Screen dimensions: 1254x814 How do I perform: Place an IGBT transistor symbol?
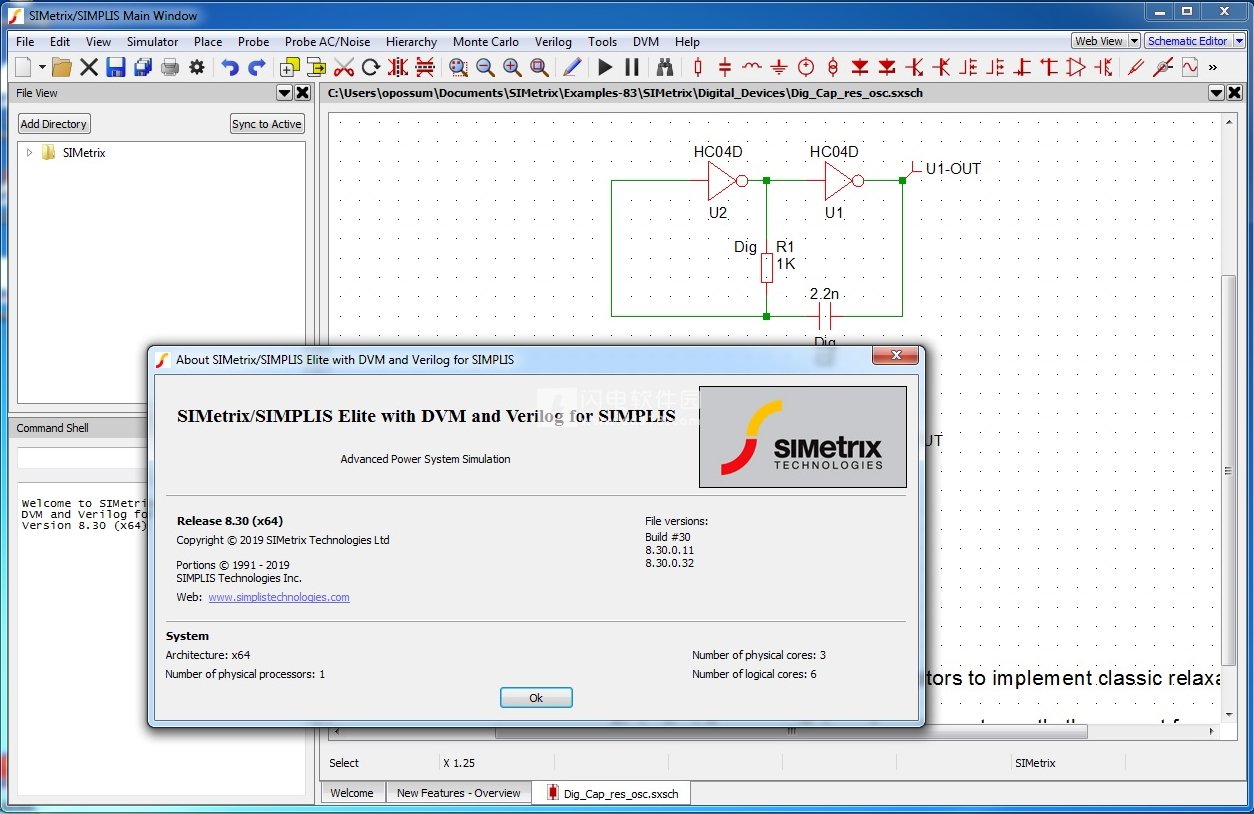click(x=1103, y=67)
